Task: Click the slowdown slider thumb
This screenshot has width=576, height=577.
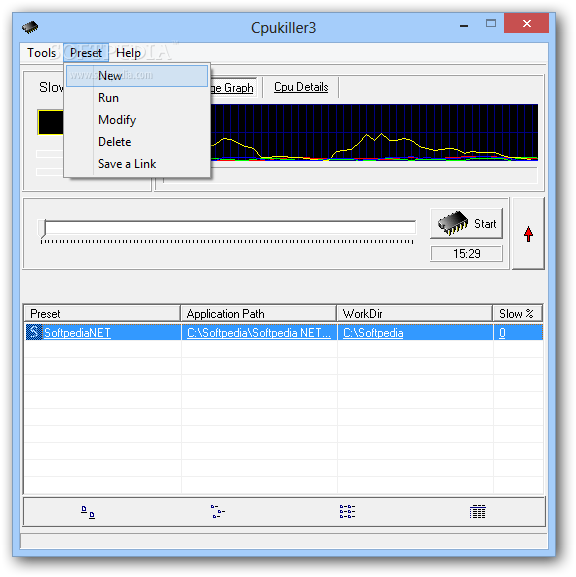Action: (x=42, y=229)
